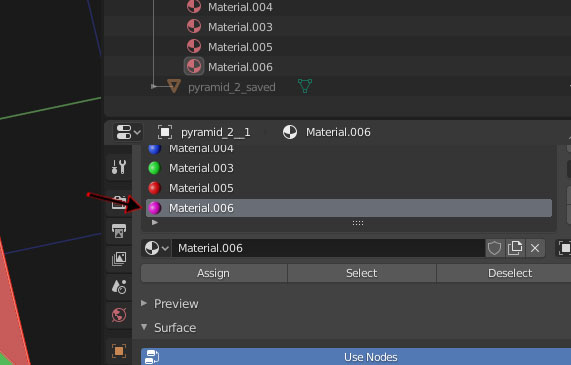This screenshot has height=365, width=571.
Task: Click the highlighted Material.006 icon in outliner
Action: [194, 66]
